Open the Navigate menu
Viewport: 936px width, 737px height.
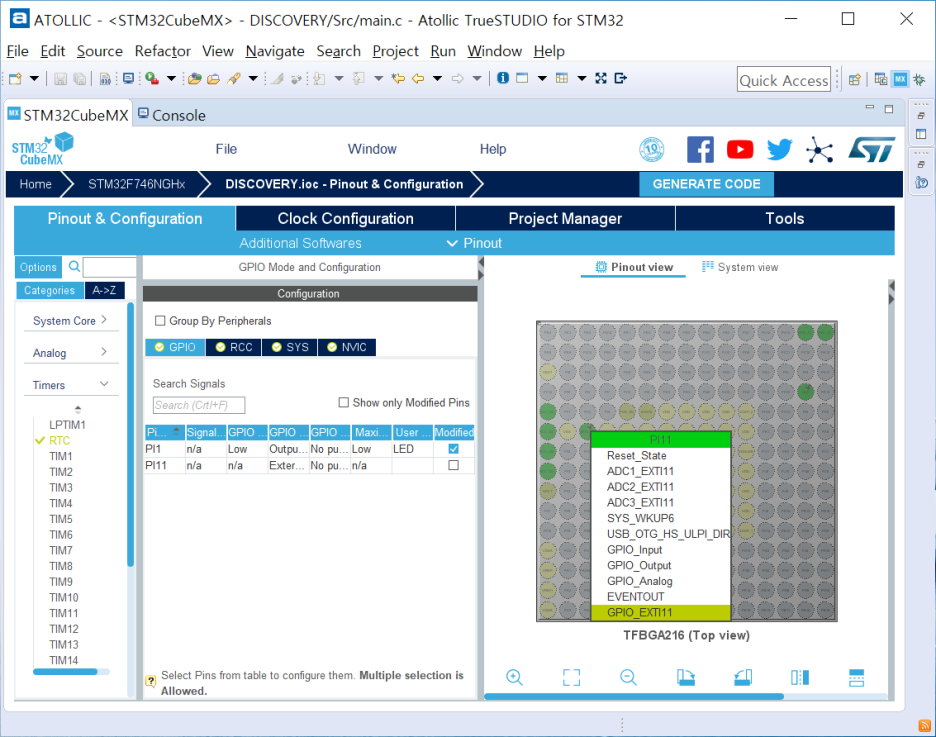275,51
